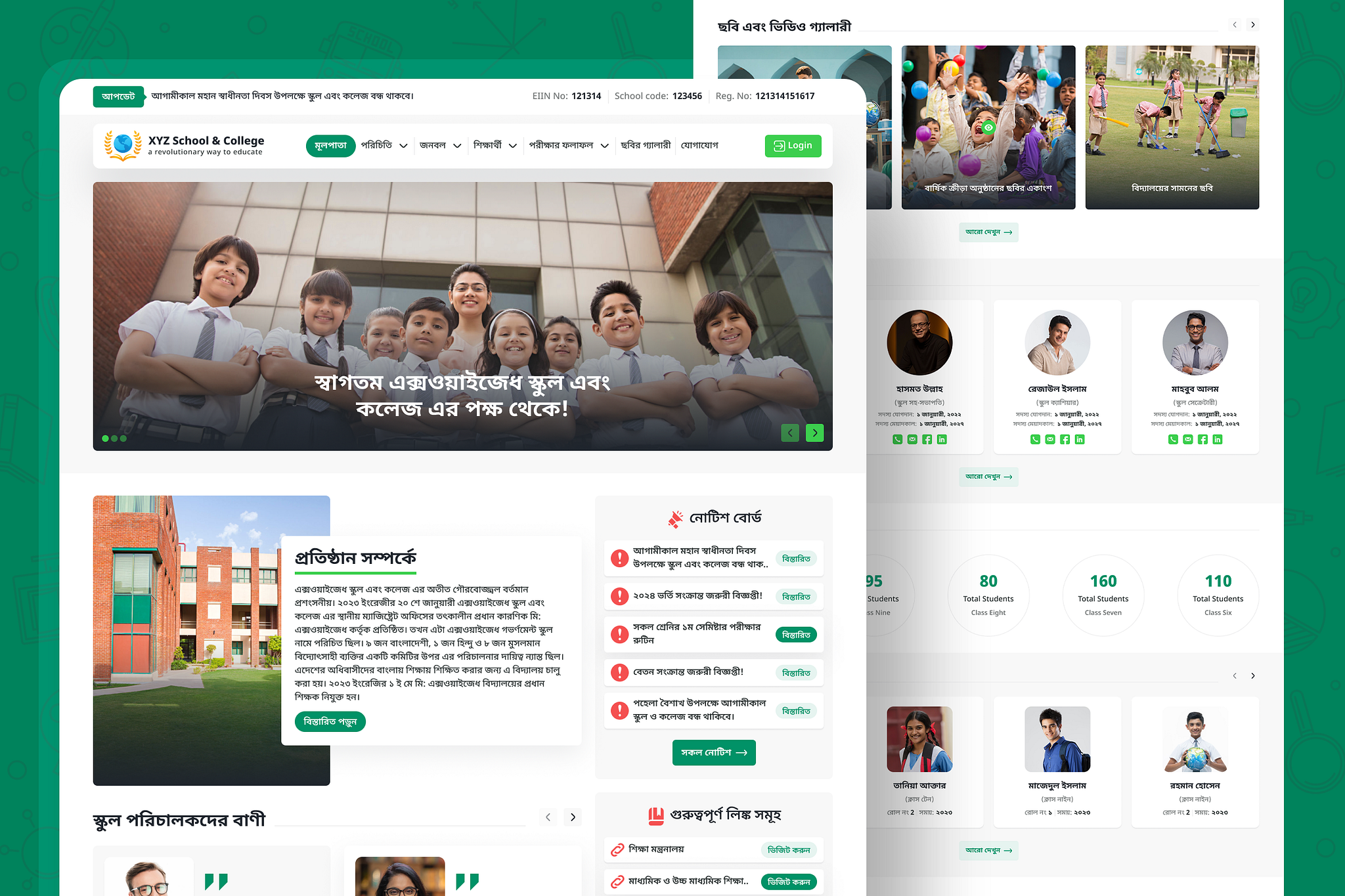1345x896 pixels.
Task: Click the green Login button
Action: click(x=793, y=145)
